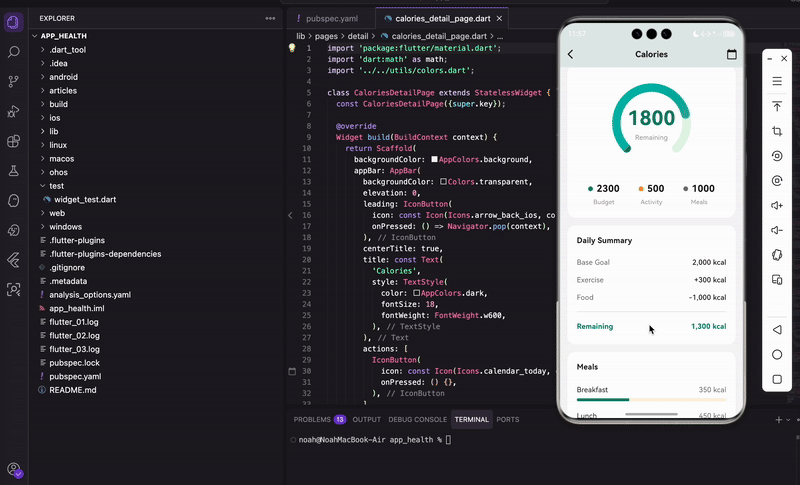This screenshot has width=800, height=485.
Task: Open flutter_01.log in explorer
Action: point(73,322)
